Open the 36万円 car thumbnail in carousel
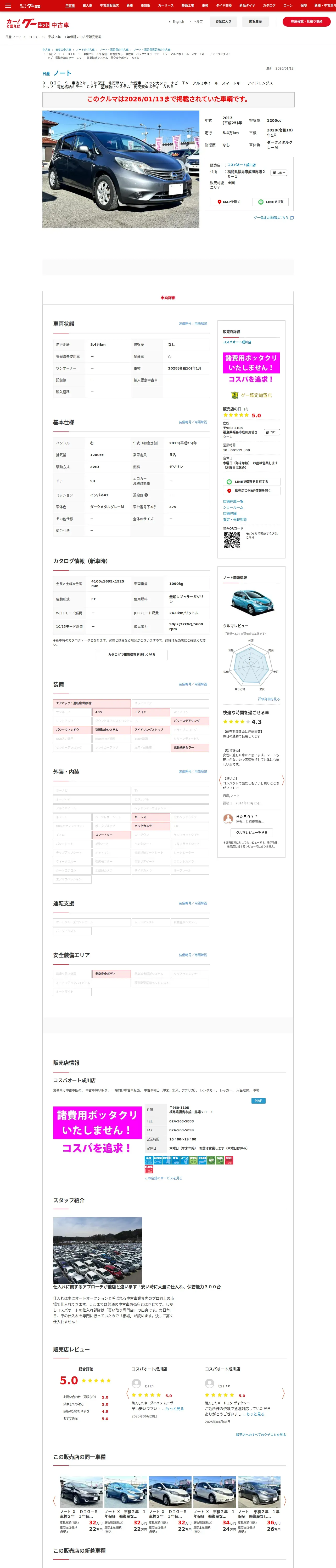336x1568 pixels. pos(259,1492)
